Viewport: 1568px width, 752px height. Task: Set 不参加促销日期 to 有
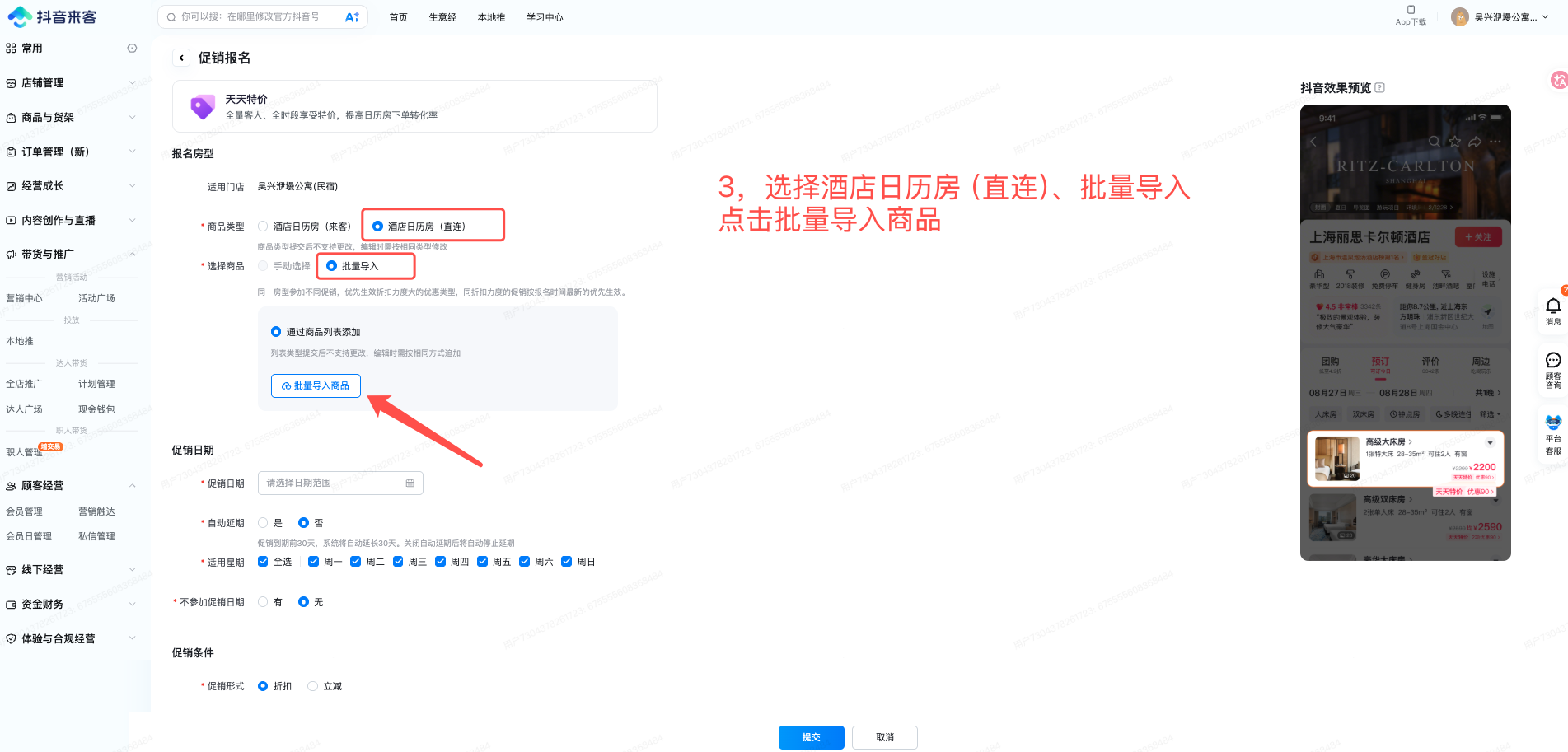click(x=263, y=602)
